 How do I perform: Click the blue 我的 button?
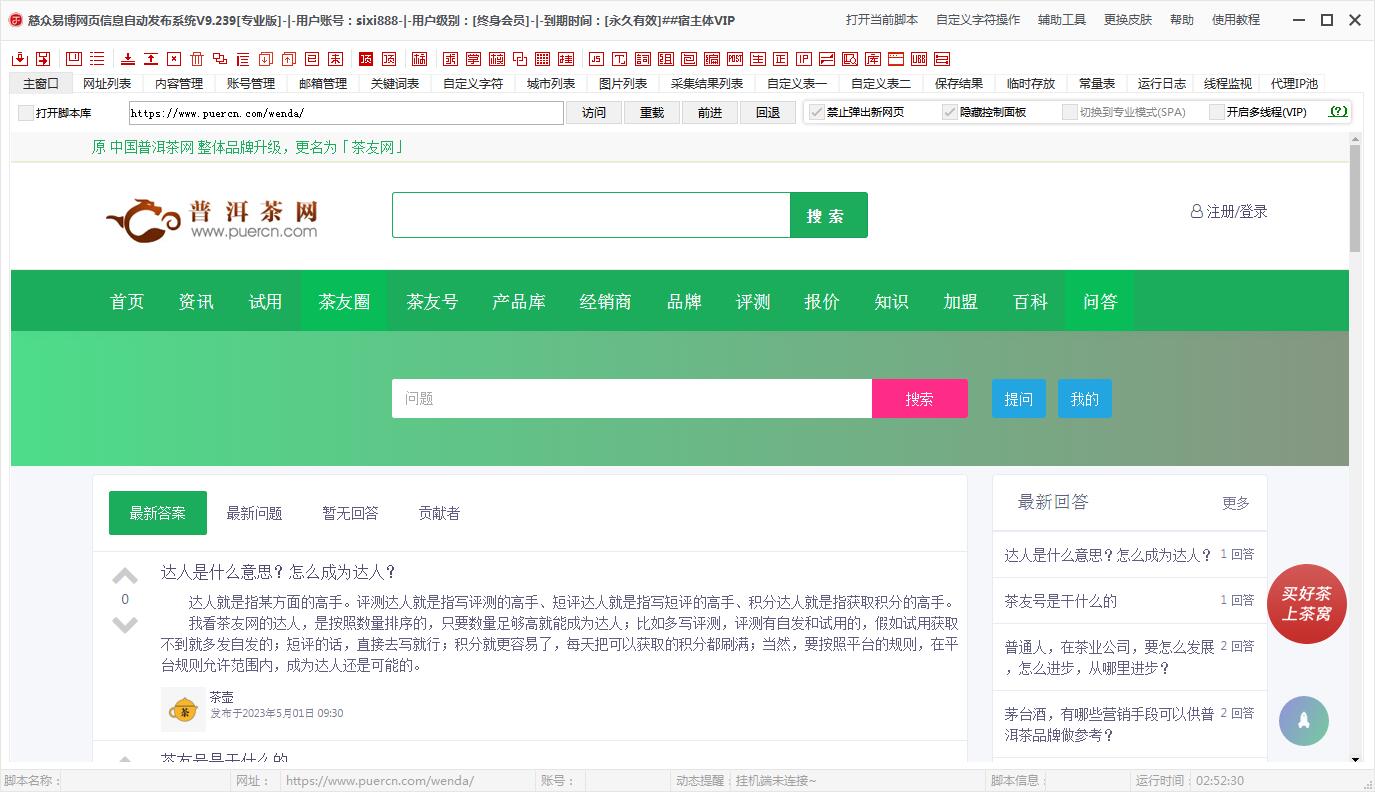(1085, 398)
